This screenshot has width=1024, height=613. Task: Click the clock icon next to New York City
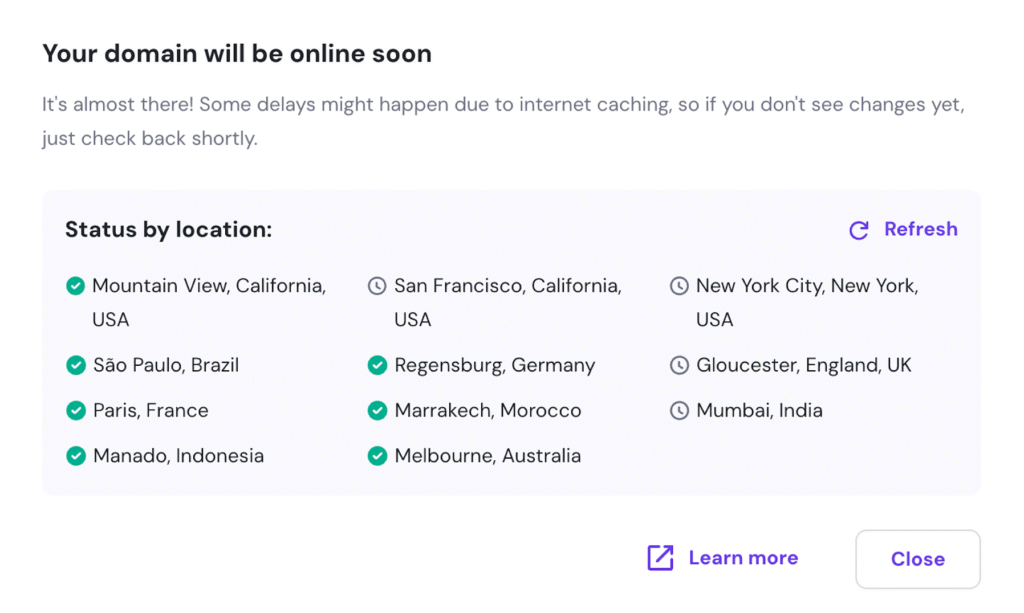[x=679, y=285]
